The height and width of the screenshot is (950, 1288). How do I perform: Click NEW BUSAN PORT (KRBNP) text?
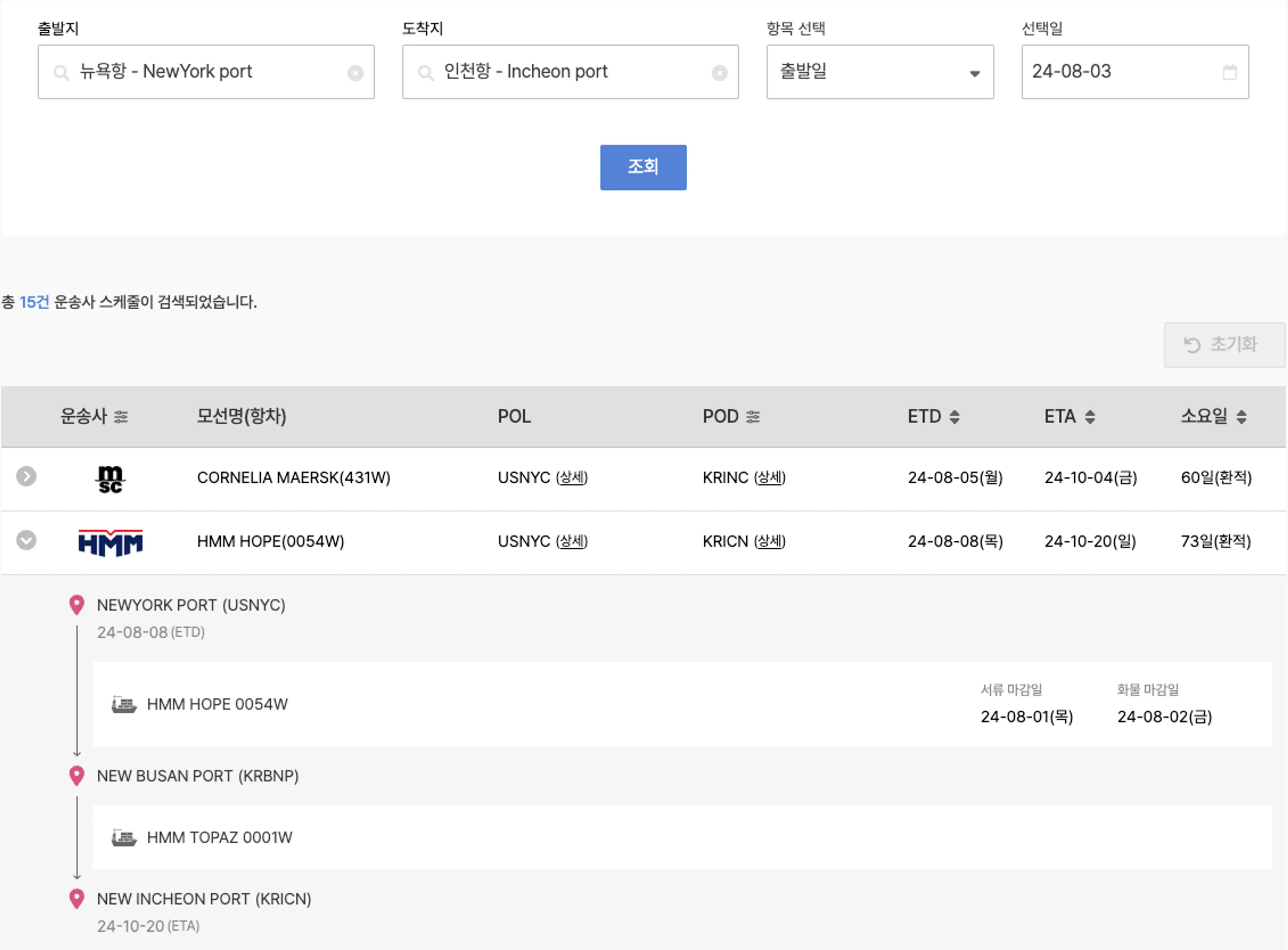coord(198,776)
